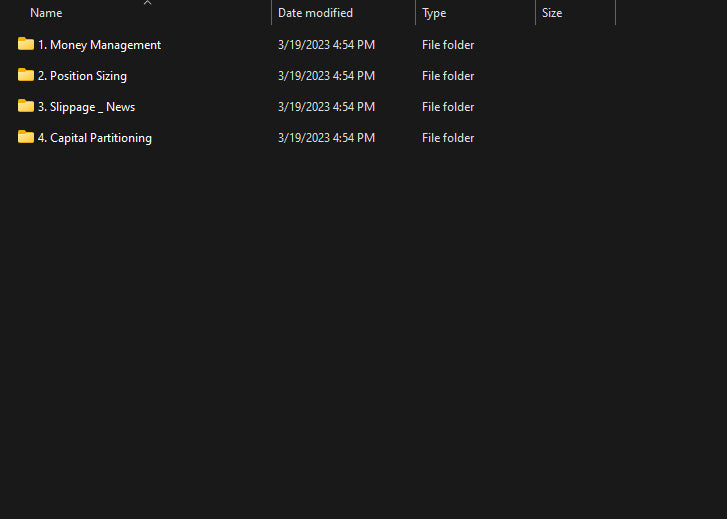Sort files by the Name column header
The width and height of the screenshot is (727, 519).
tap(46, 13)
